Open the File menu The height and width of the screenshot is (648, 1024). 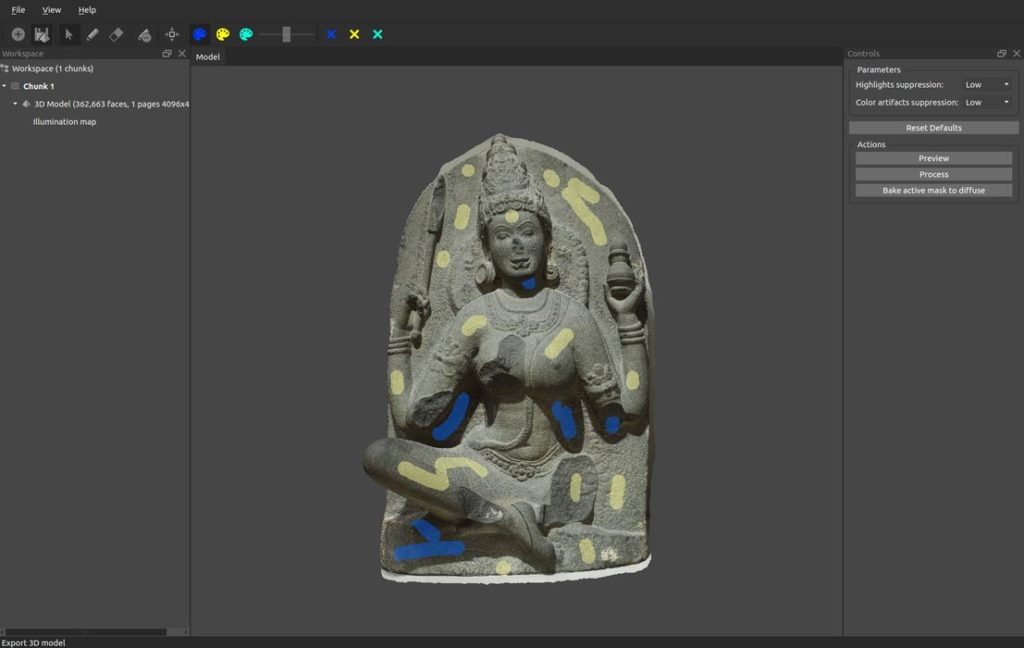18,10
